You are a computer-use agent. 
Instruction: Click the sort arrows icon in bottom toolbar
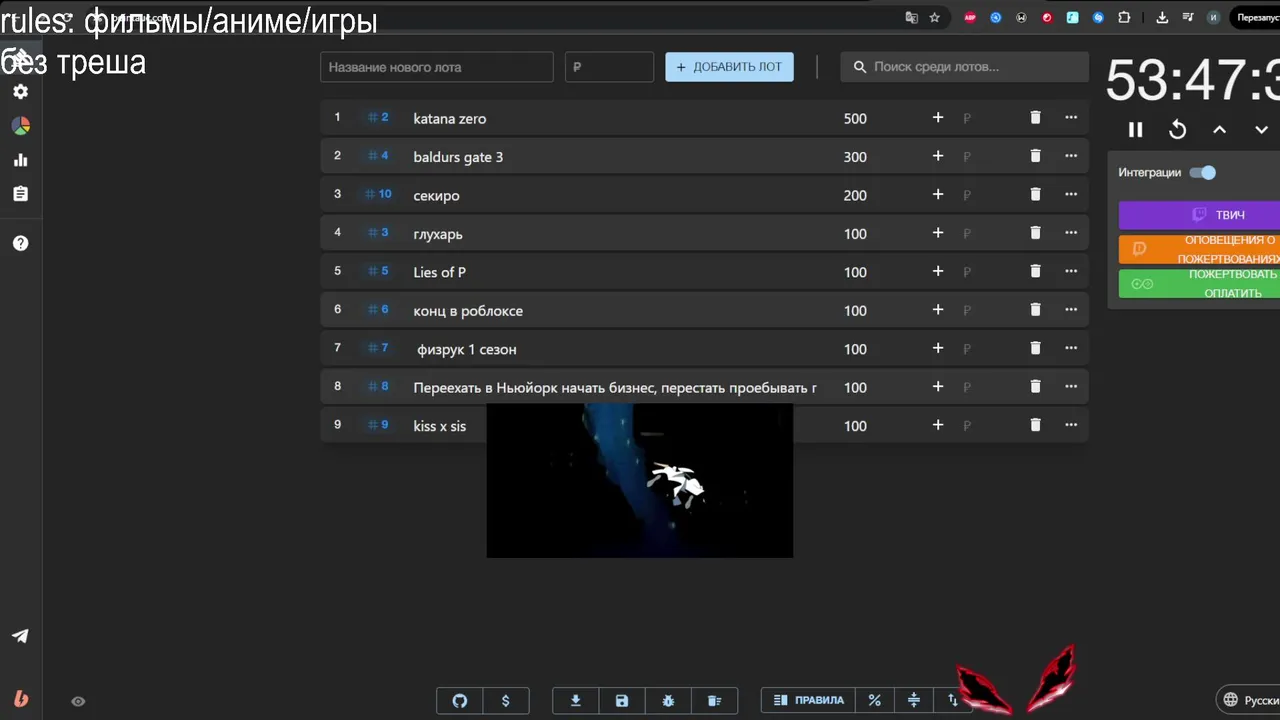pos(952,700)
